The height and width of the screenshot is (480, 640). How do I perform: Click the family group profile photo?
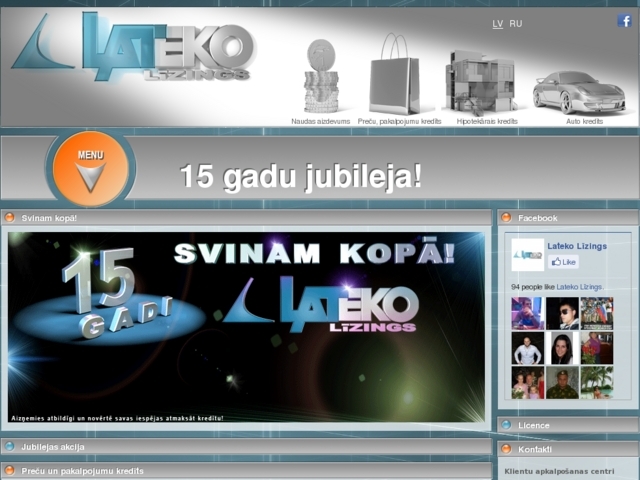[x=528, y=382]
